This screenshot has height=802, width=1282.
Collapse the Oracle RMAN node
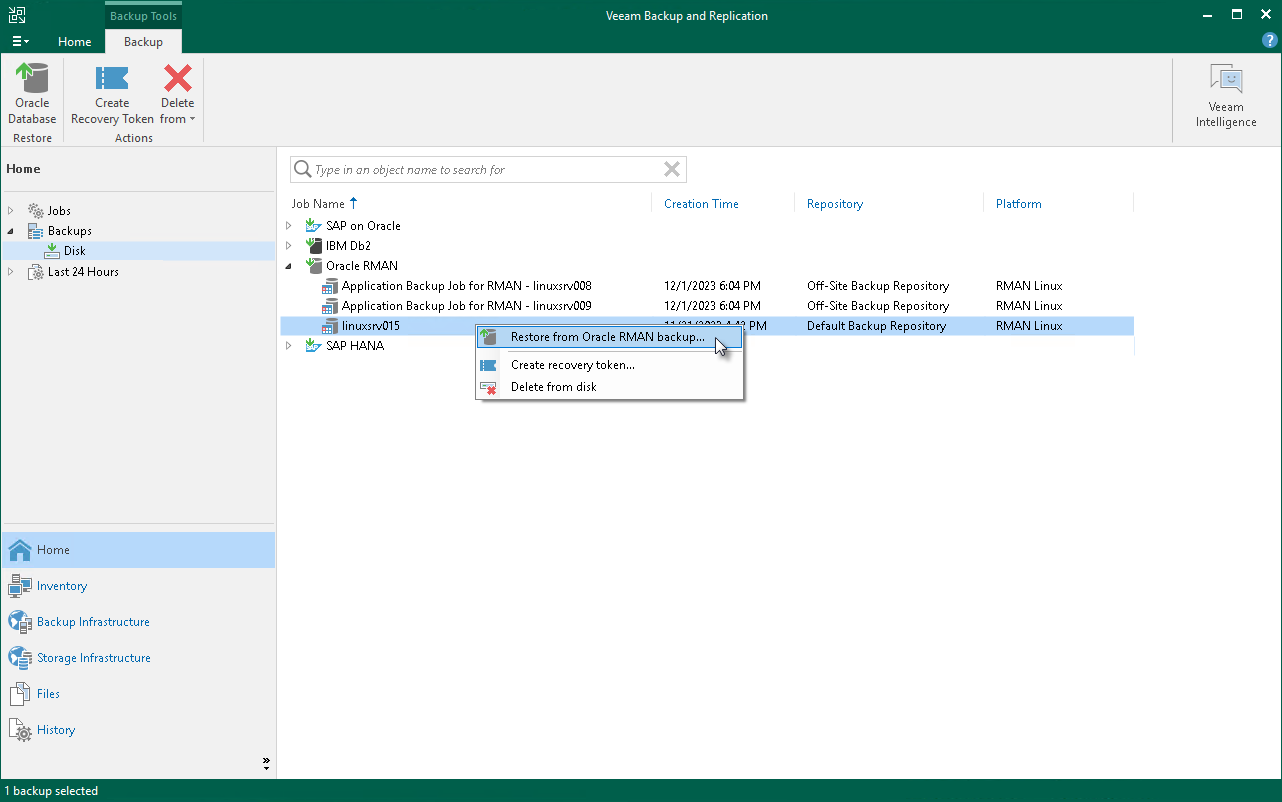[289, 266]
